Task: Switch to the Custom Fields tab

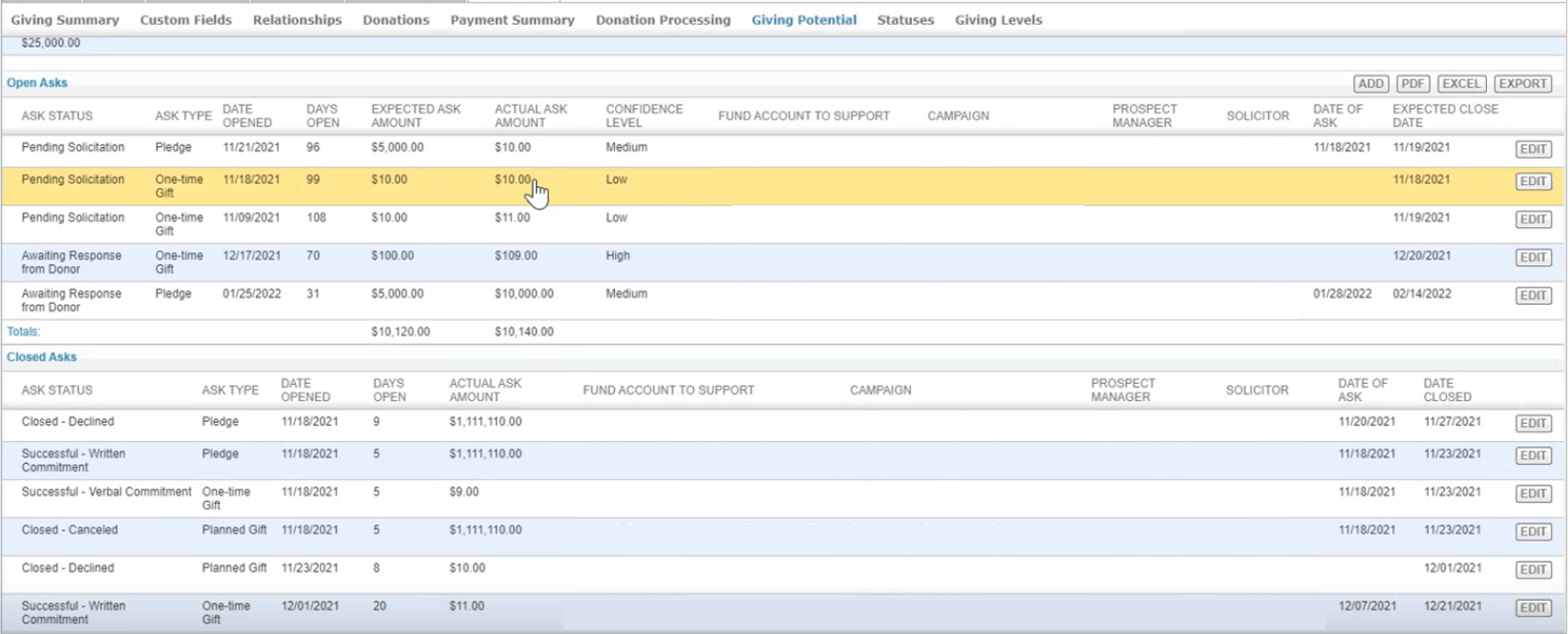Action: pos(186,20)
